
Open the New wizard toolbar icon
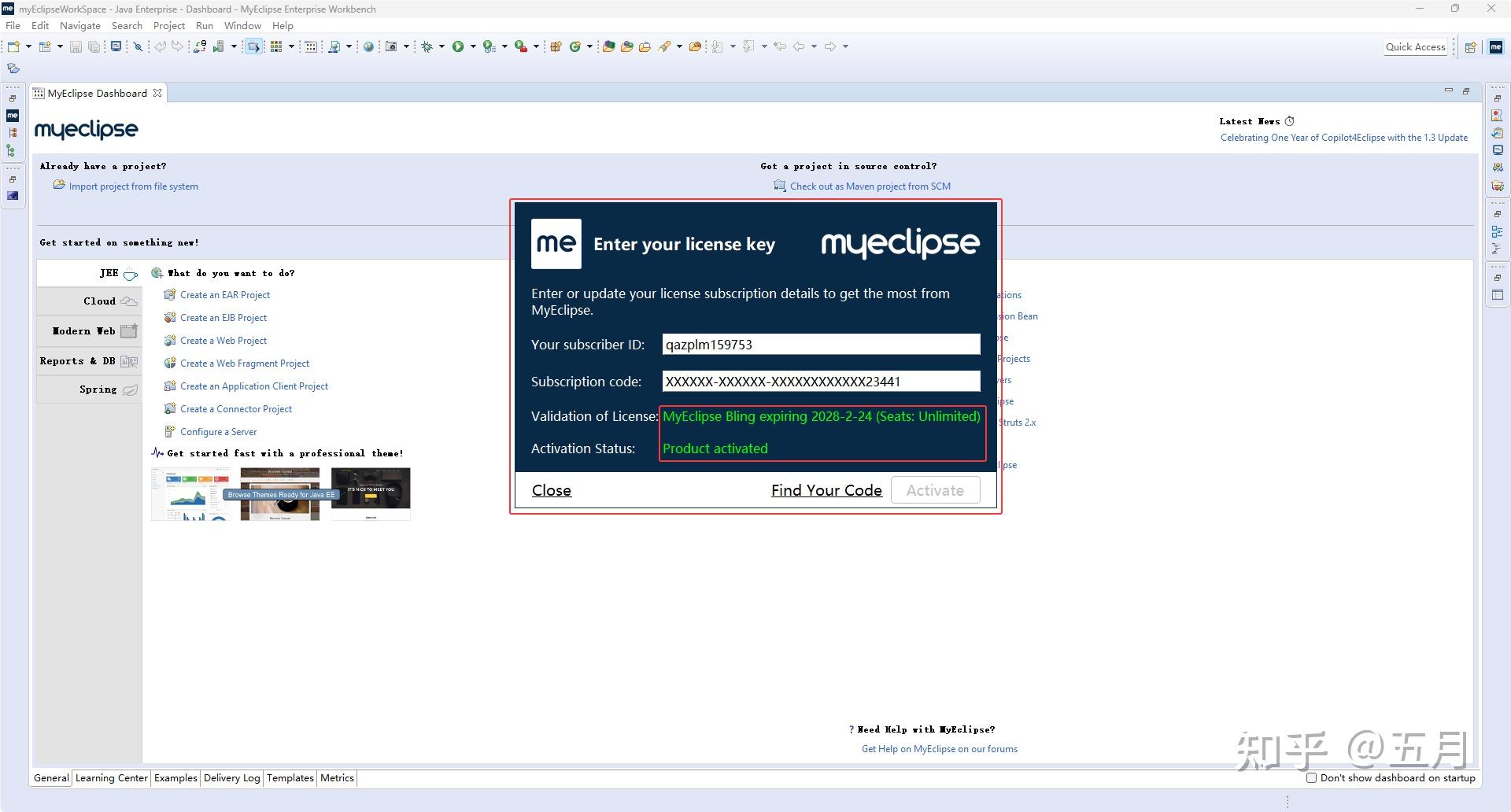[13, 46]
